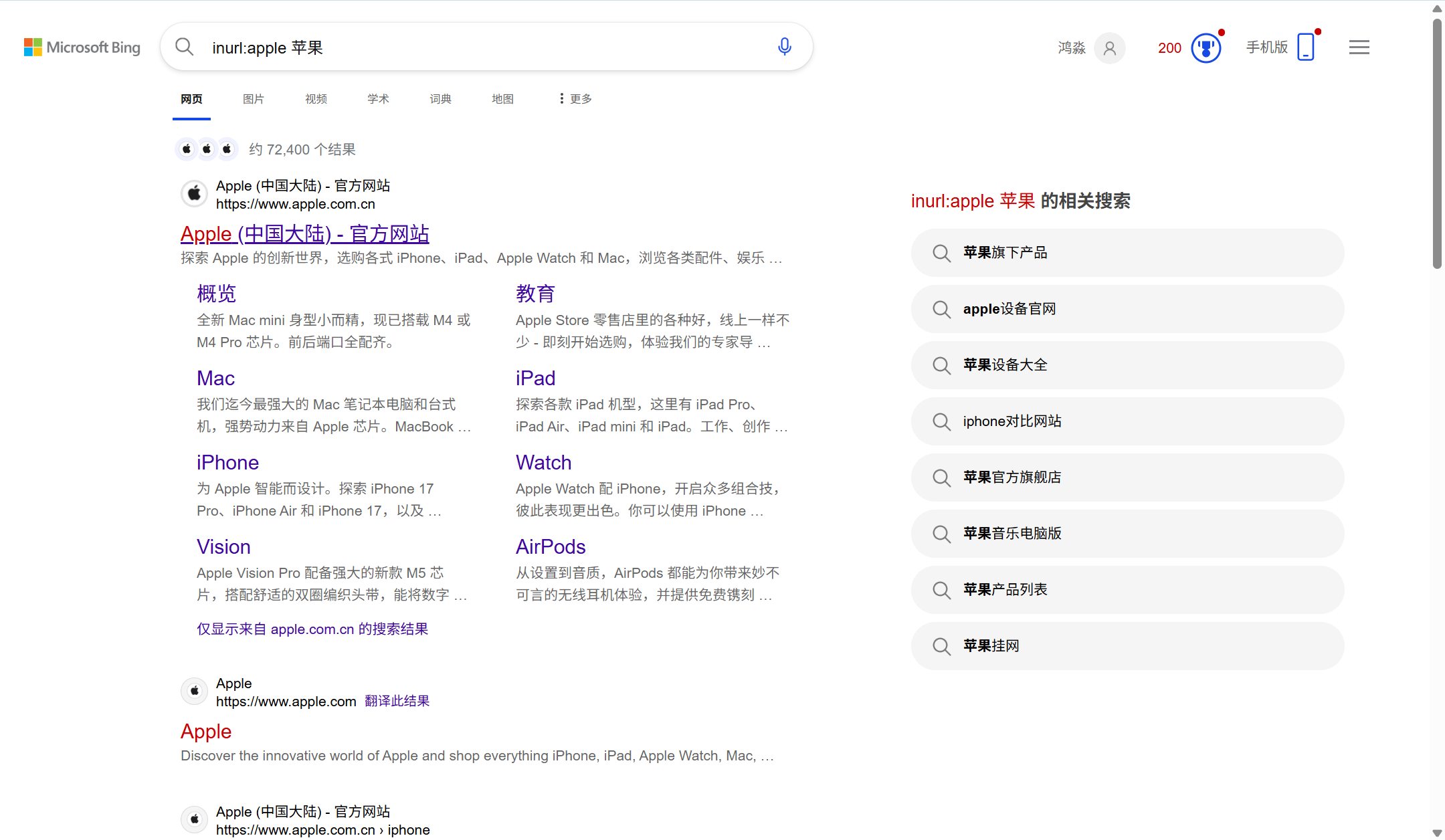Image resolution: width=1445 pixels, height=840 pixels.
Task: Open the AirPods sitelink
Action: pyautogui.click(x=550, y=547)
